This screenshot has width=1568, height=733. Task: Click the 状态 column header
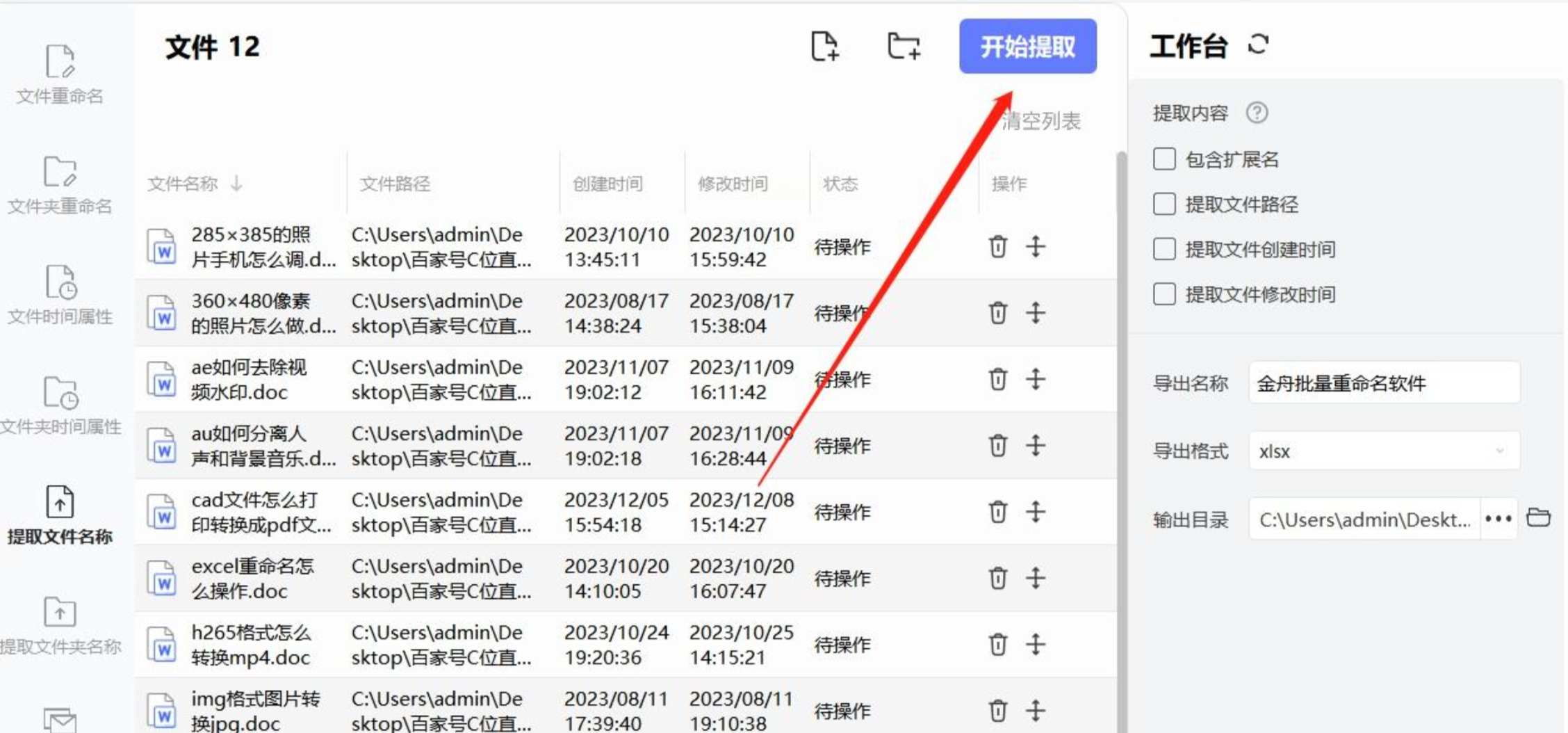tap(840, 184)
